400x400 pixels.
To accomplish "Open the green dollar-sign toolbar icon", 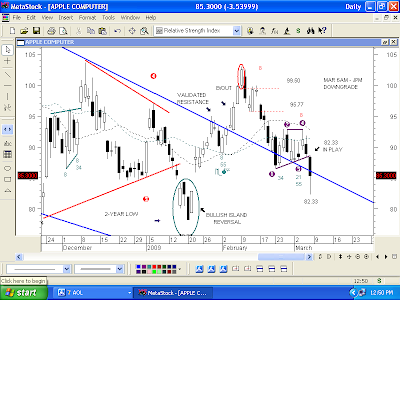I will tap(298, 31).
